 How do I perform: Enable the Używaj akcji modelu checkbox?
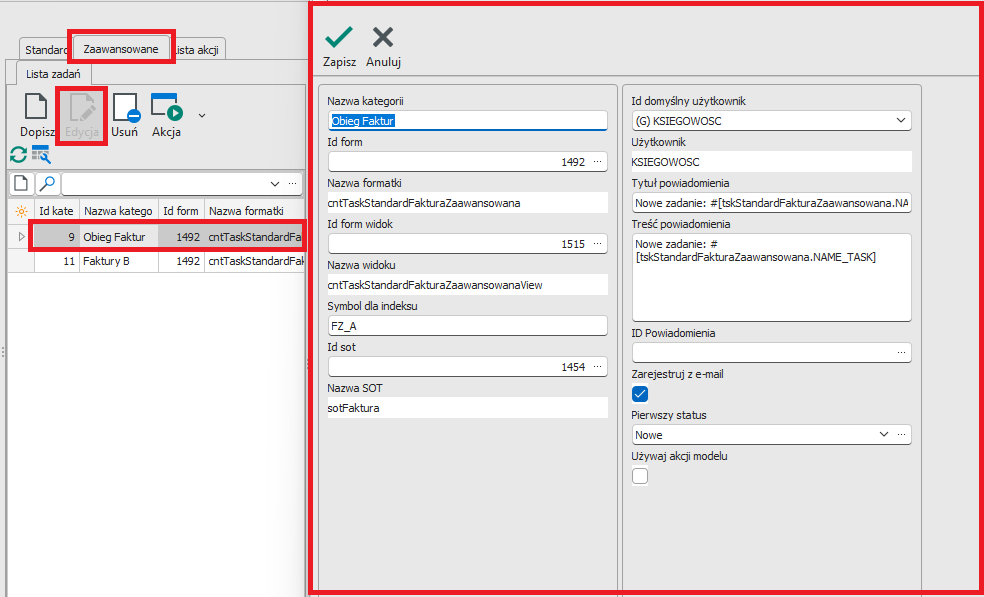click(641, 476)
